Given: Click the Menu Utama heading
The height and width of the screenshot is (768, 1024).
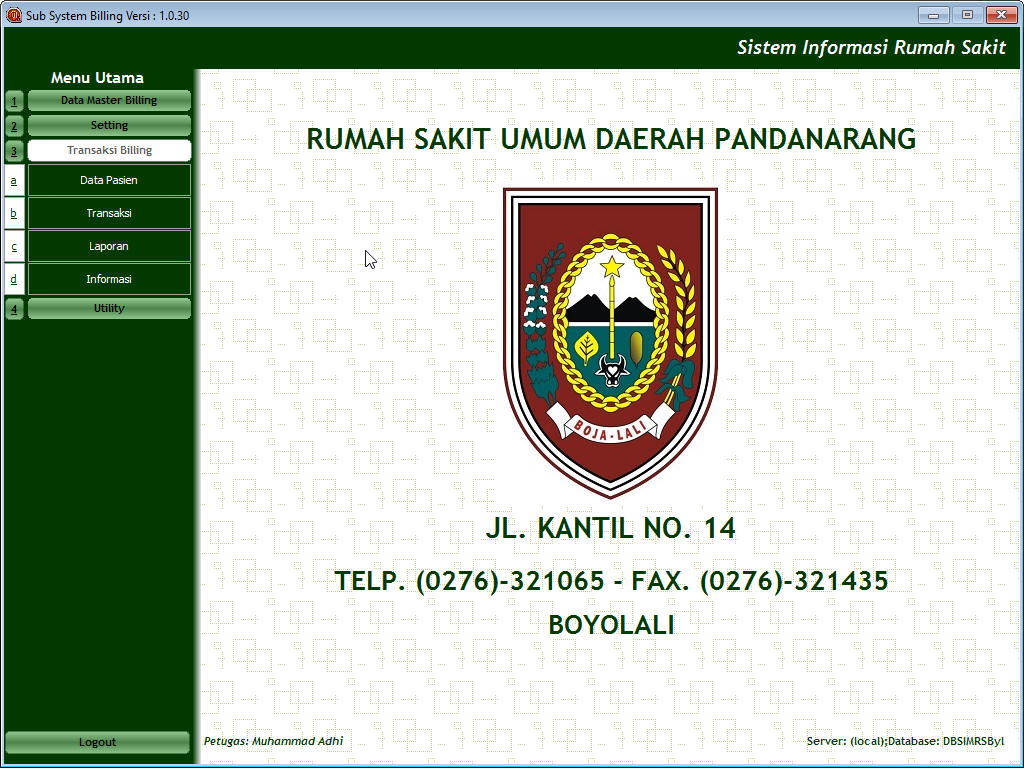Looking at the screenshot, I should (97, 78).
